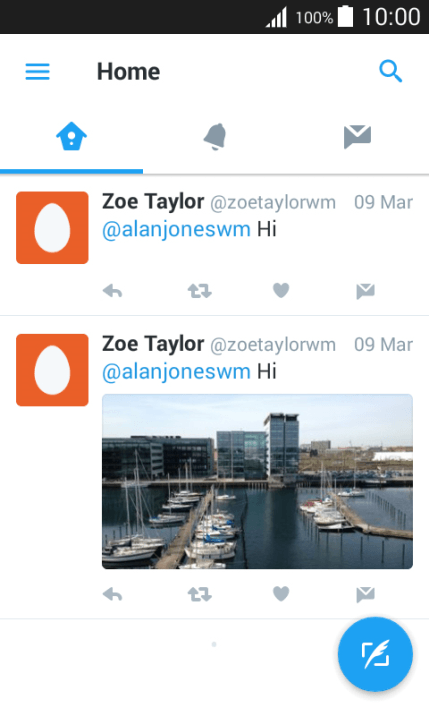Image resolution: width=429 pixels, height=716 pixels.
Task: Like the marina photo tweet
Action: point(281,594)
